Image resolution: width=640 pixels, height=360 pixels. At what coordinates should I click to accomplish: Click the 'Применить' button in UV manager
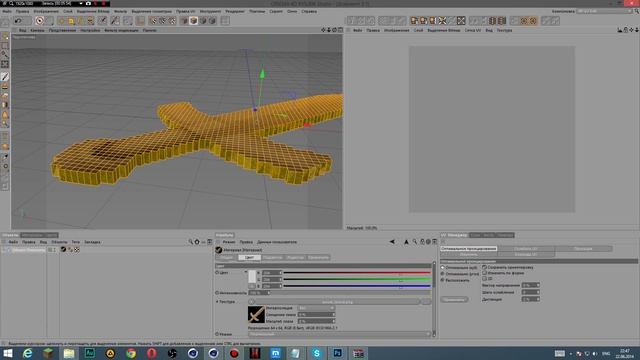click(x=454, y=299)
